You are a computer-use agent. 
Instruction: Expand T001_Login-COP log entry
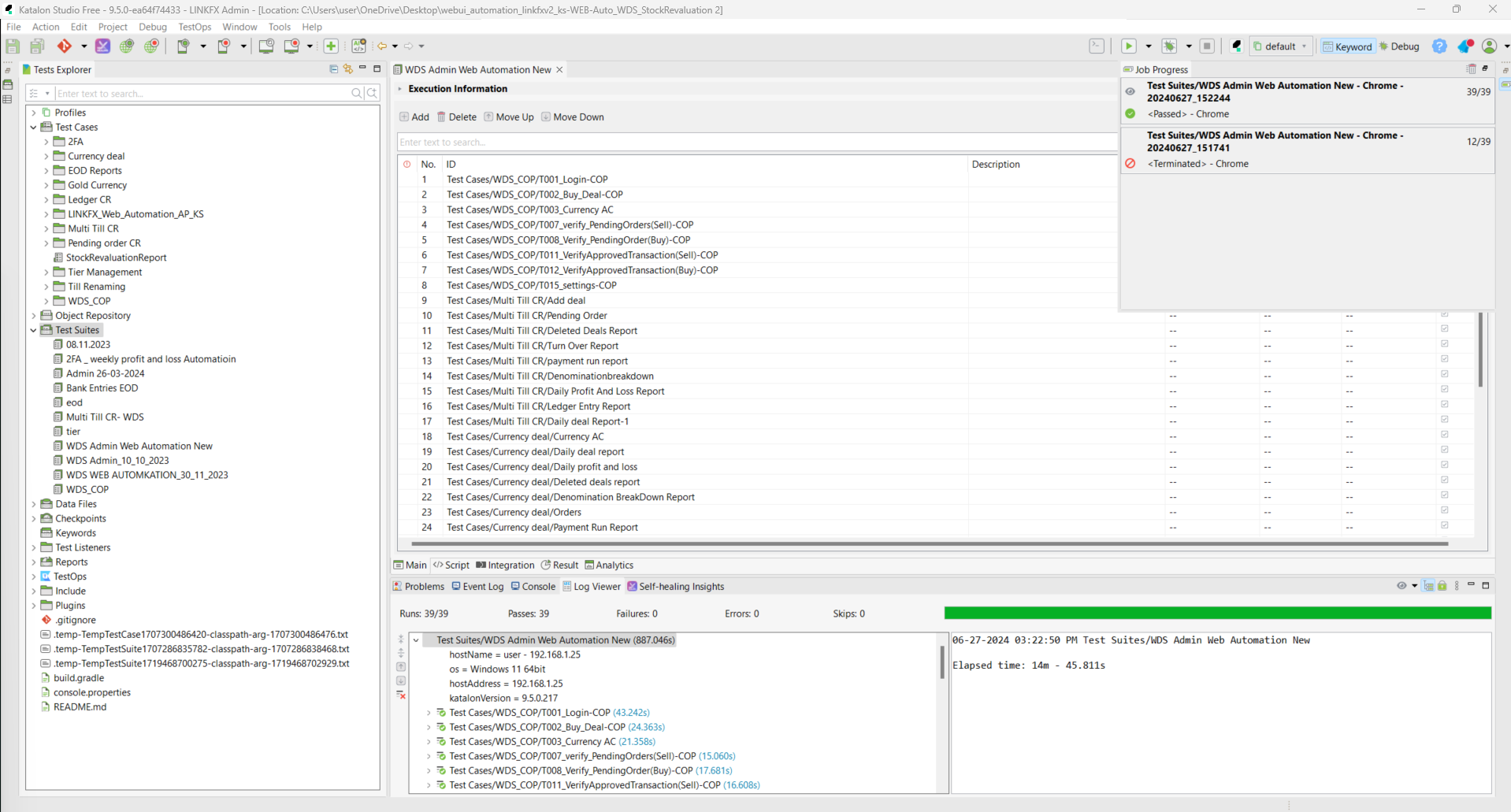coord(429,713)
